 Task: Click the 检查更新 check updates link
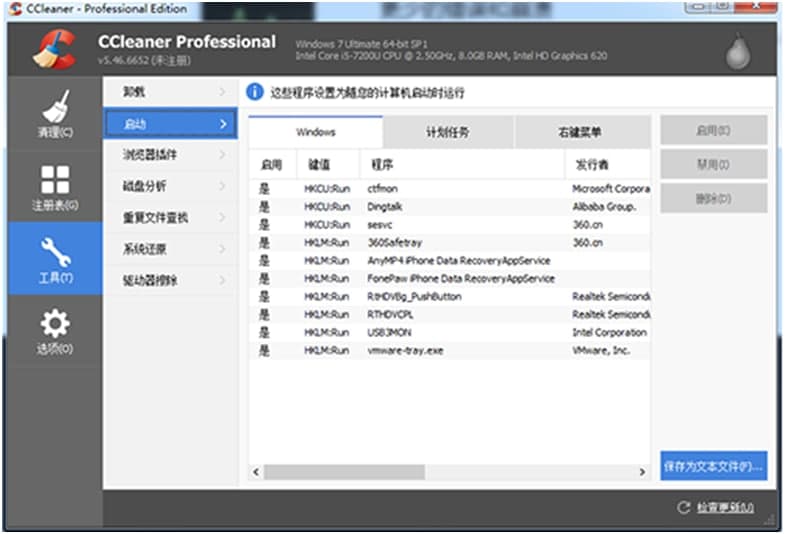[725, 507]
